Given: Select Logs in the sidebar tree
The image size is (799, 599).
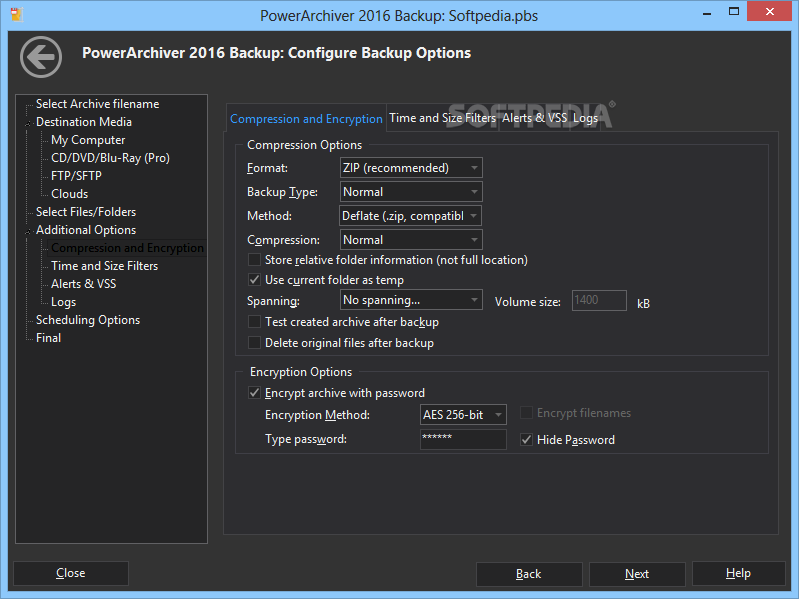Looking at the screenshot, I should (63, 302).
